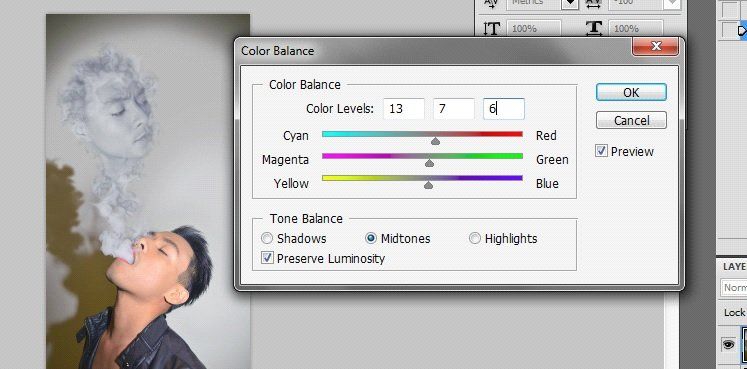Toggle the Preview checkbox
747x369 pixels.
(x=602, y=151)
